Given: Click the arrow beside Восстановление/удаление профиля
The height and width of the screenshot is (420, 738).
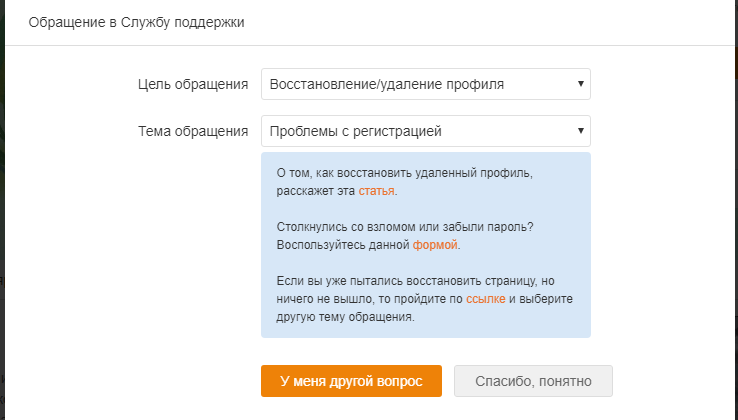Looking at the screenshot, I should click(x=580, y=83).
